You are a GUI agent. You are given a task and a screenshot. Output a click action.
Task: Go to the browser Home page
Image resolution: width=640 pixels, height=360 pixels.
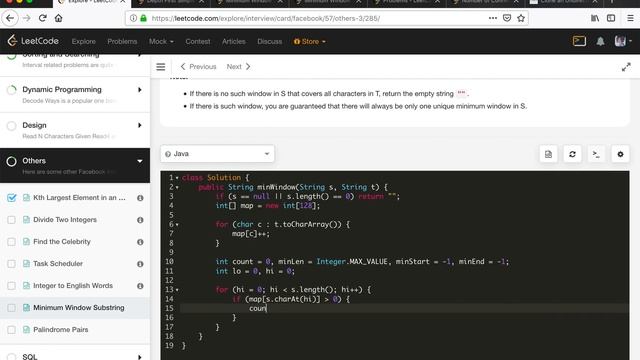coord(58,18)
